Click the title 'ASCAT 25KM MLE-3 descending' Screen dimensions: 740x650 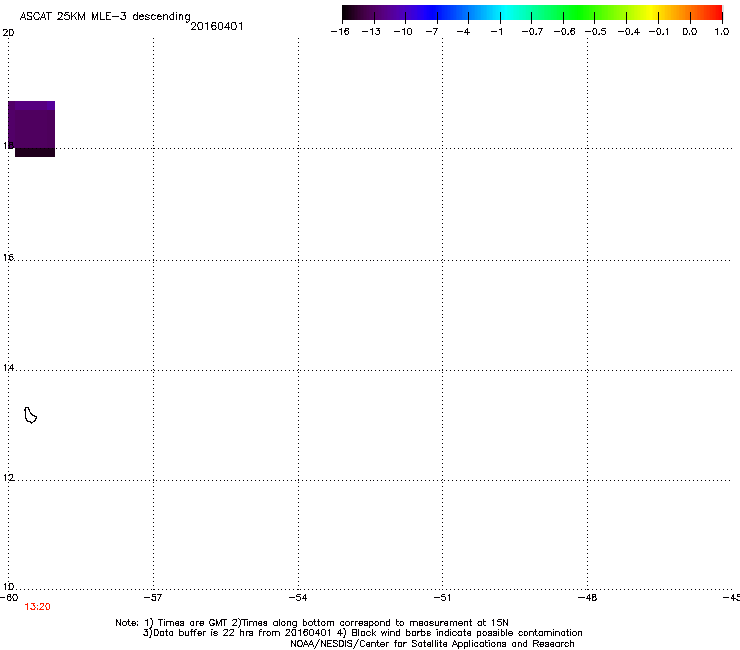coord(105,17)
